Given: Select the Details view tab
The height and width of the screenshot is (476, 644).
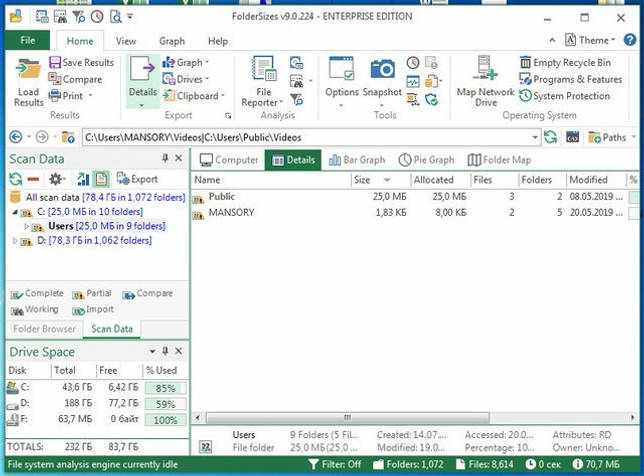Looking at the screenshot, I should pyautogui.click(x=293, y=160).
